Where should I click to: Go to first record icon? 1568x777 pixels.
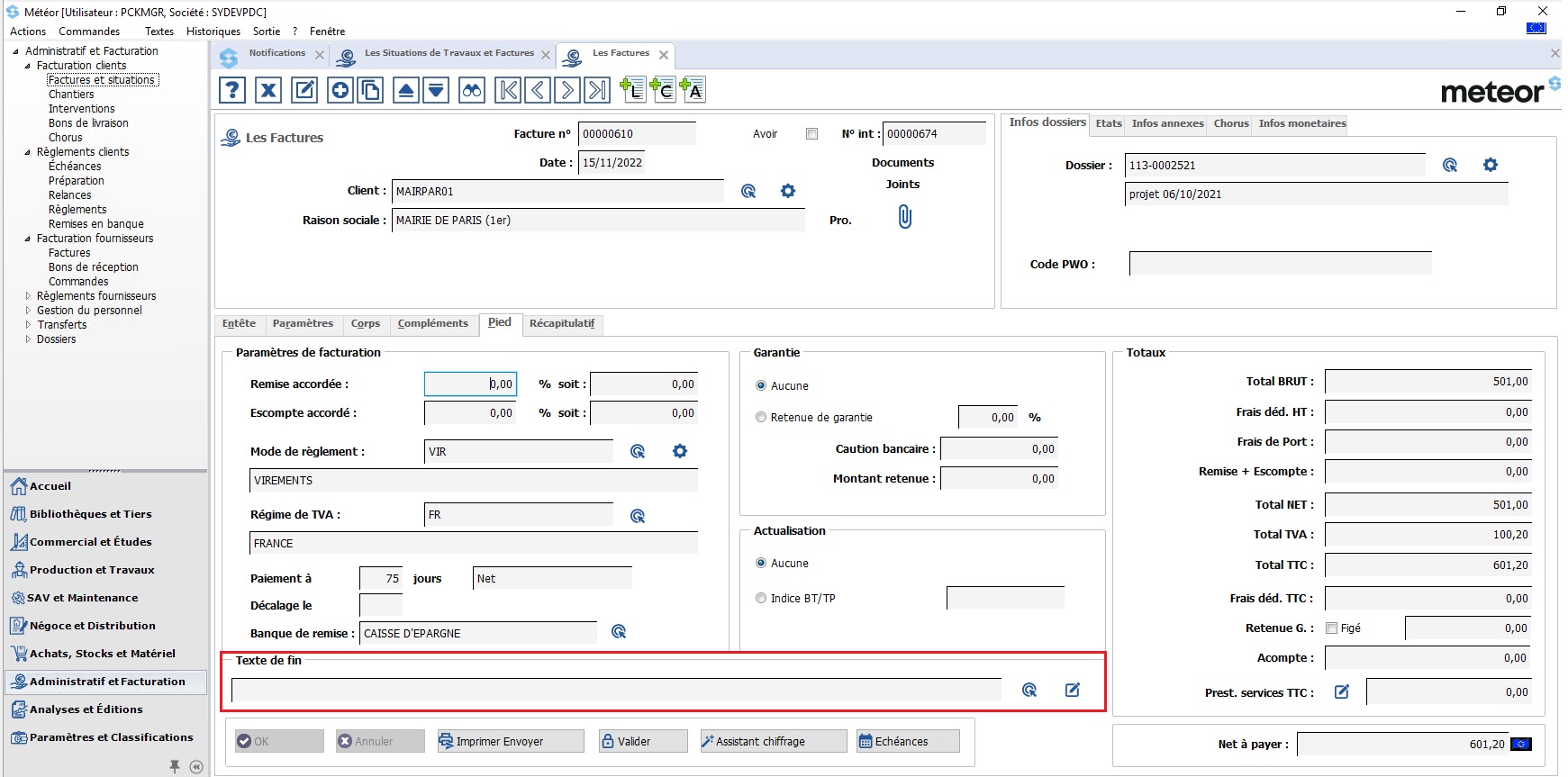[508, 90]
